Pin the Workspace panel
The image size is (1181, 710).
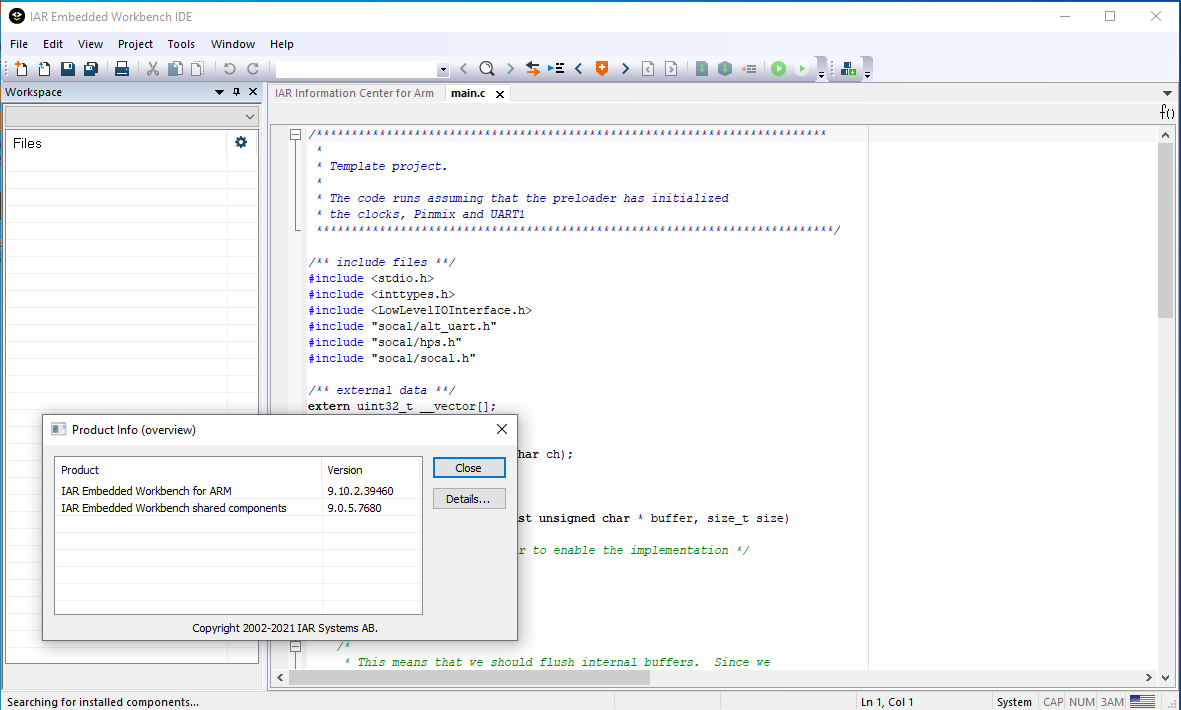tap(237, 92)
